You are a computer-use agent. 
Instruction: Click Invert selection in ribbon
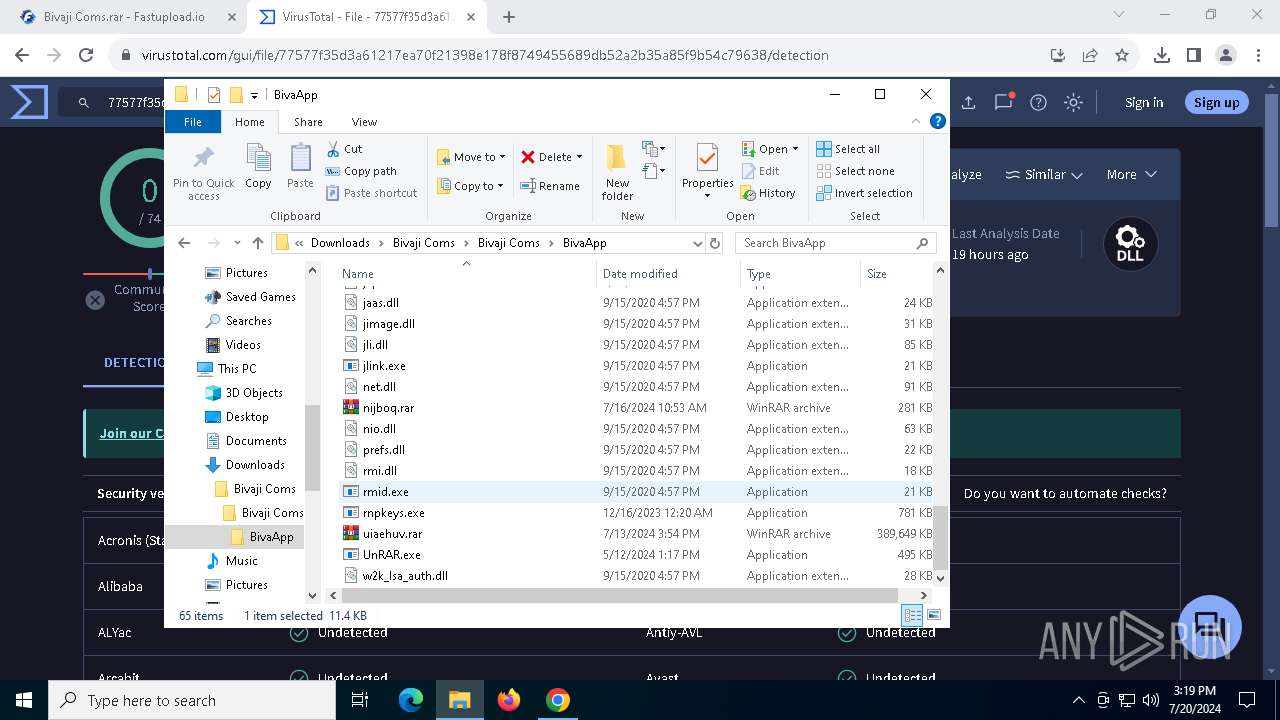(864, 193)
